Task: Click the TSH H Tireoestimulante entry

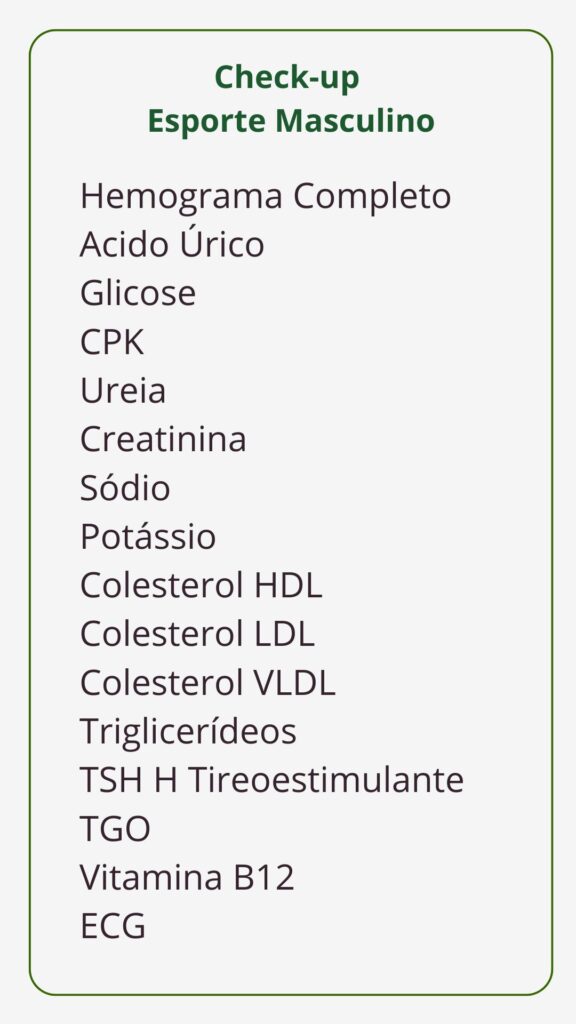Action: tap(272, 780)
